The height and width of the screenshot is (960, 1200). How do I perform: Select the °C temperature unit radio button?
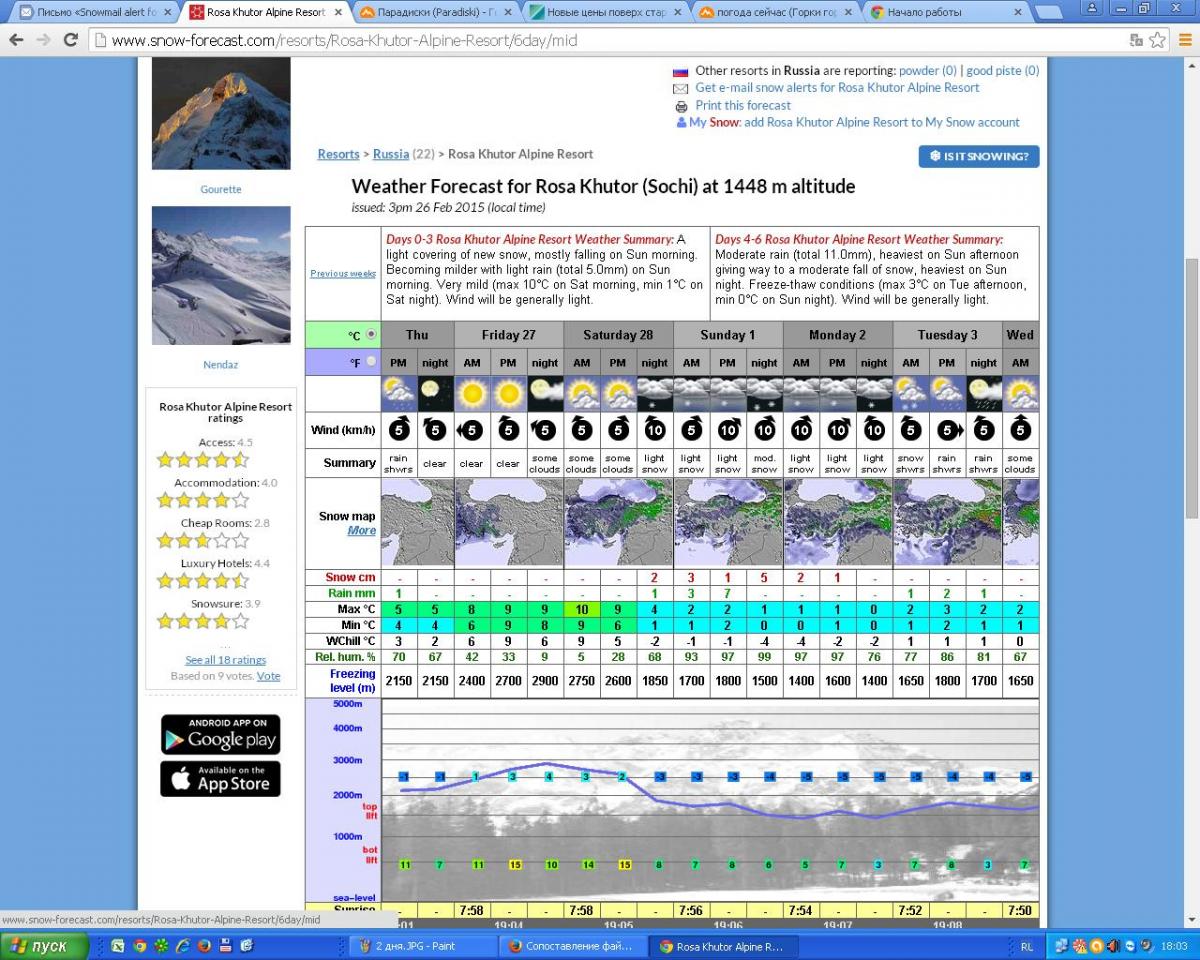point(371,334)
